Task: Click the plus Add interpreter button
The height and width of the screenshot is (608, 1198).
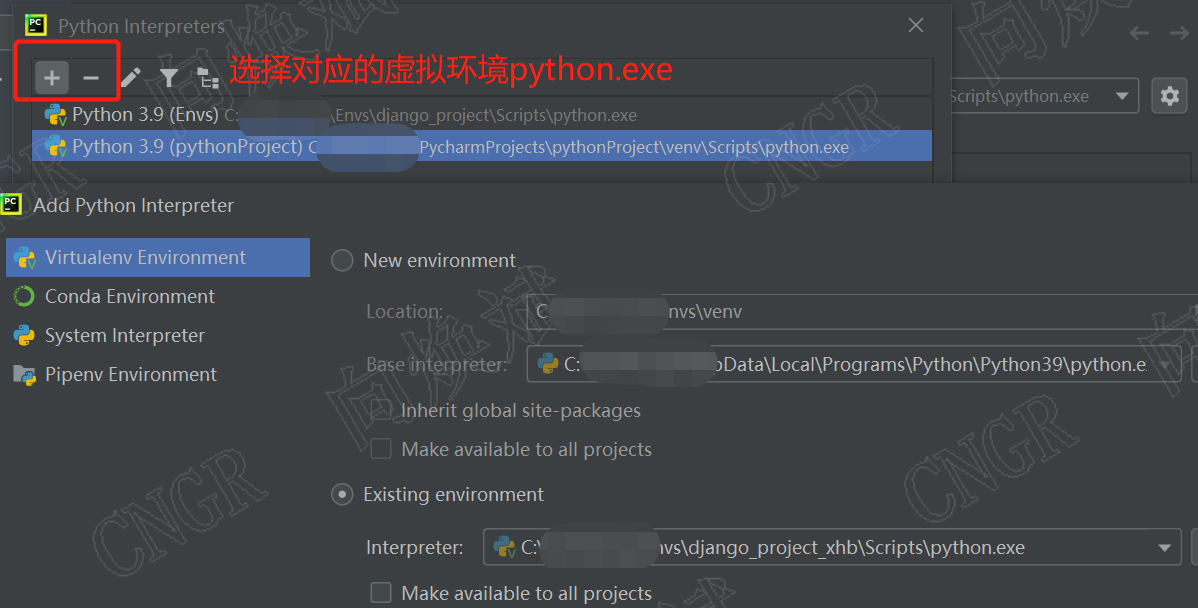Action: (52, 77)
